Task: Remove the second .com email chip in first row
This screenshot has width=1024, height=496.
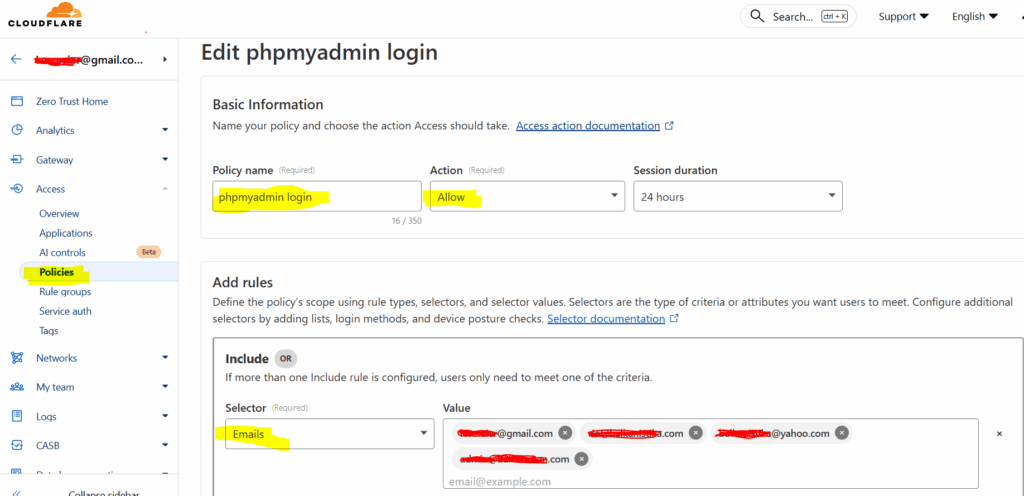Action: [696, 433]
